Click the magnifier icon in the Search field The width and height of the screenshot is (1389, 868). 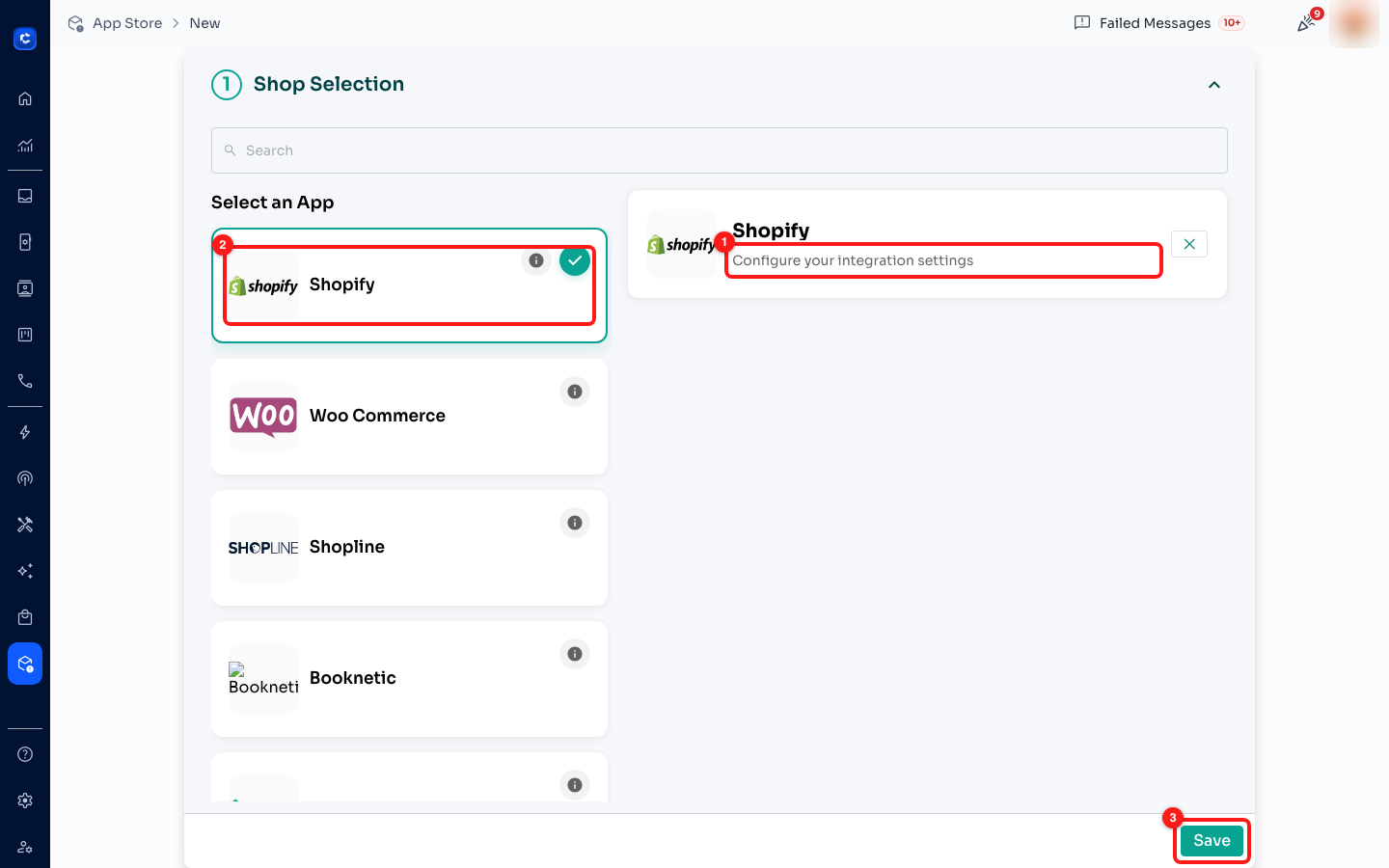[x=231, y=150]
